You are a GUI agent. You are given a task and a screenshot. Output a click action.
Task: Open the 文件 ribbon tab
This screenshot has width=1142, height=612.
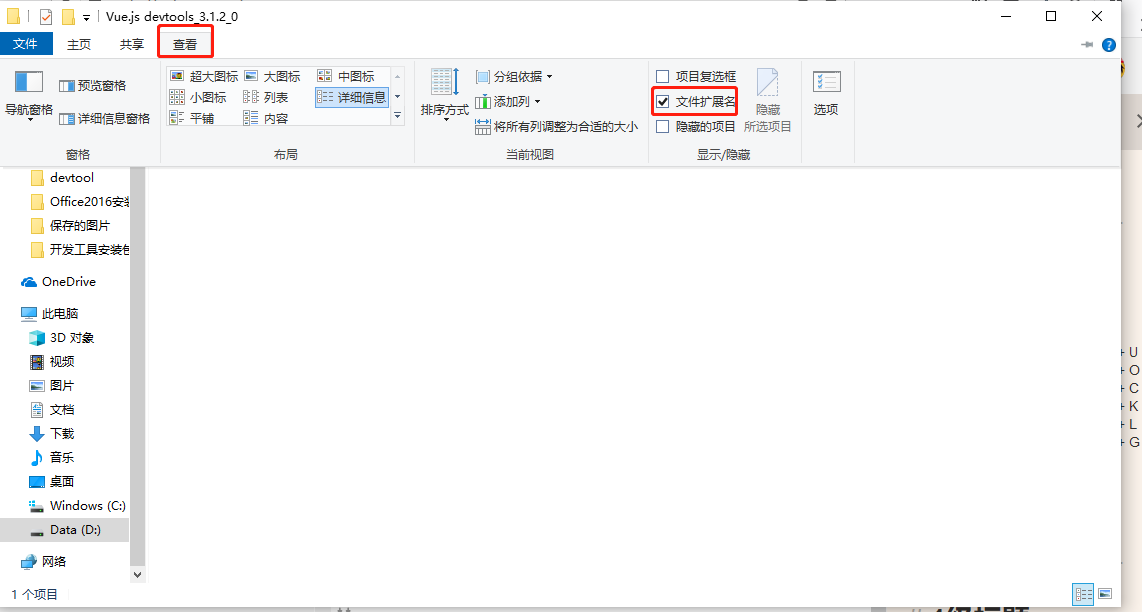point(25,44)
